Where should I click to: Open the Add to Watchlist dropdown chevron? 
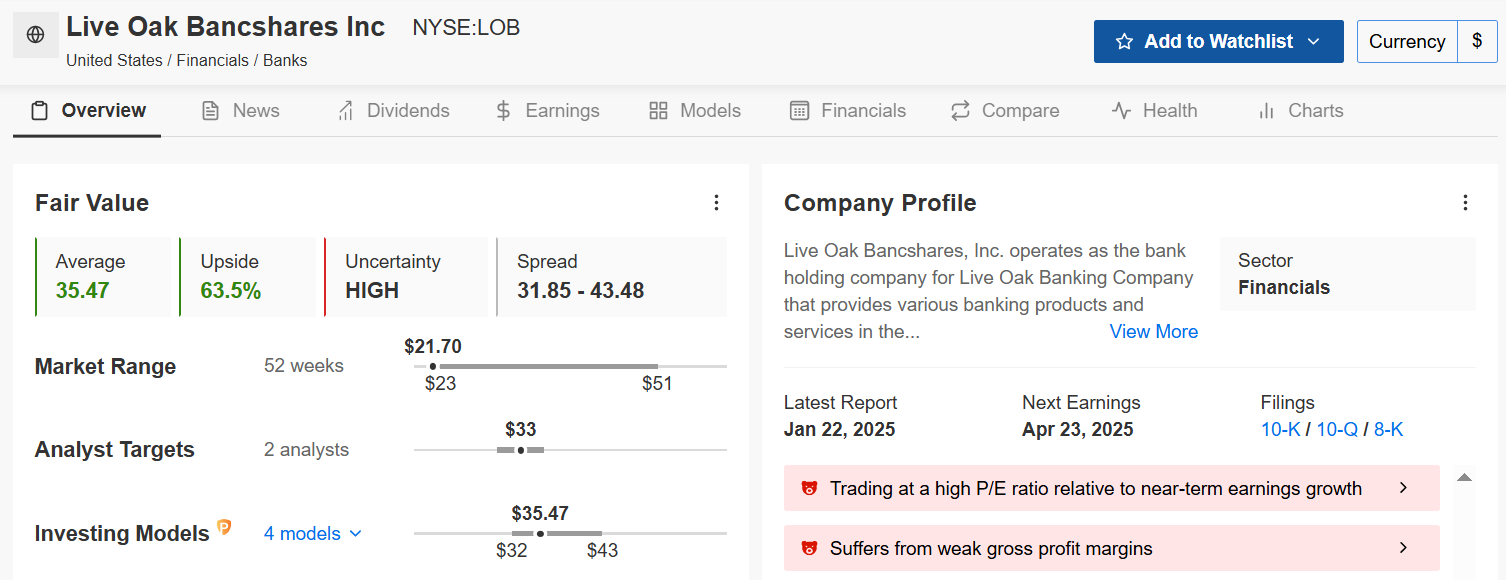tap(1314, 42)
